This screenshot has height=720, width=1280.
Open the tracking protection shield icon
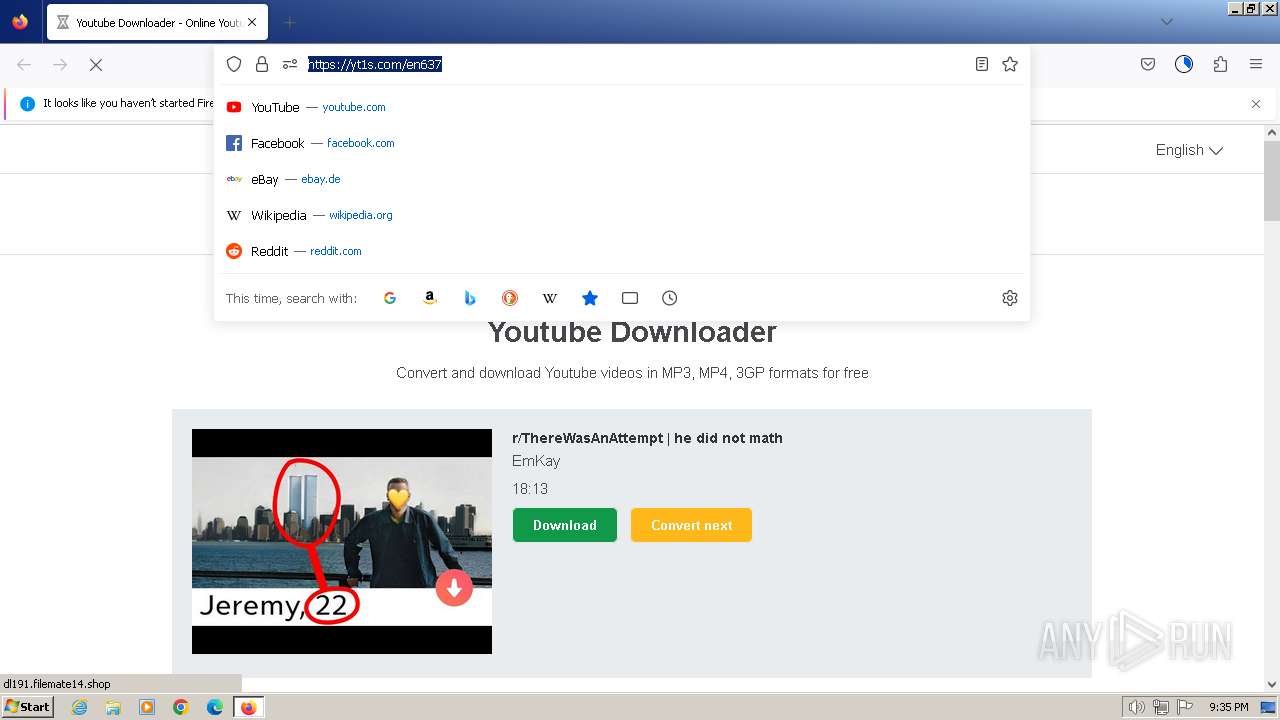pos(234,64)
